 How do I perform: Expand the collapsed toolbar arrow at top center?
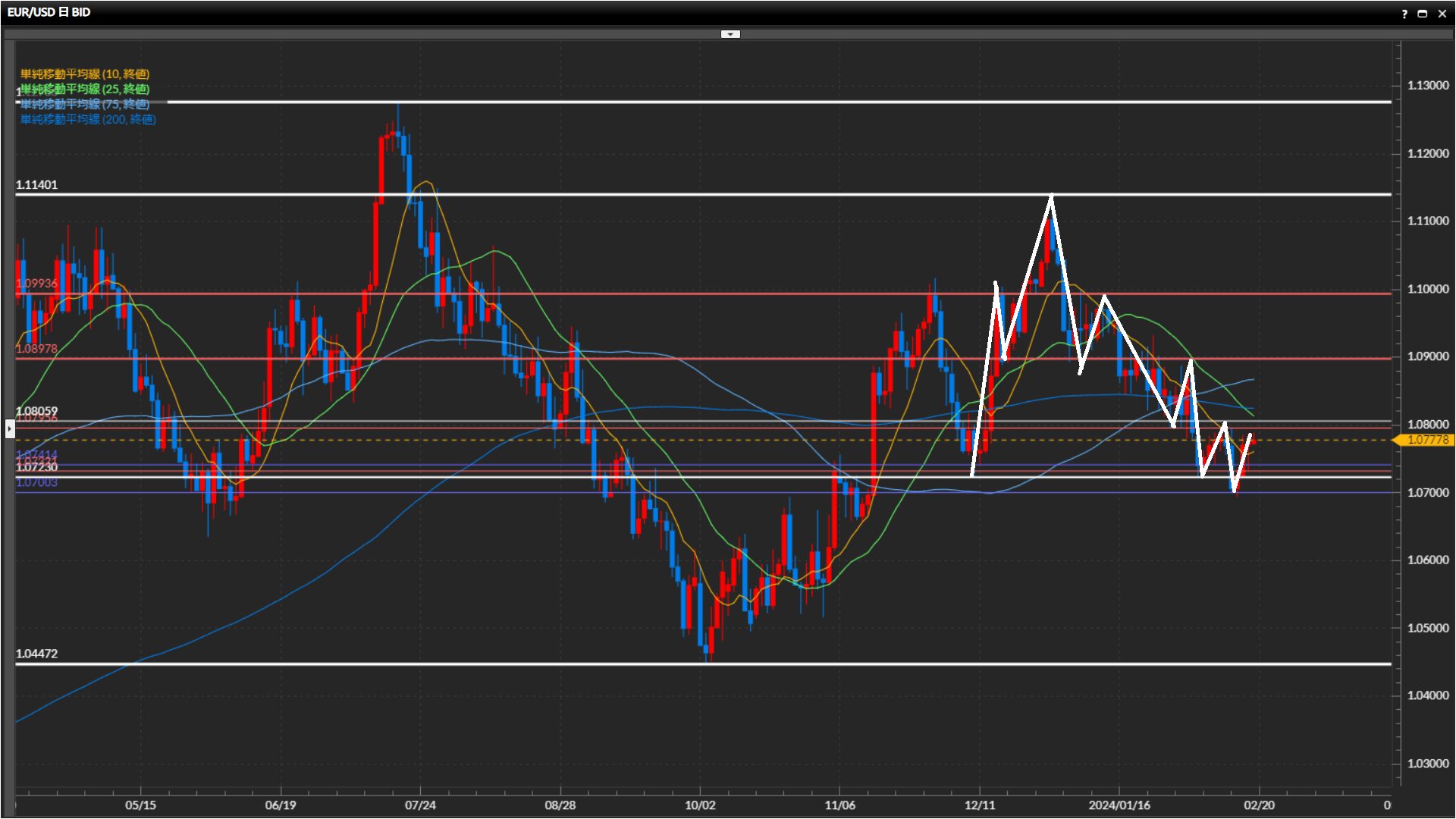[x=730, y=34]
